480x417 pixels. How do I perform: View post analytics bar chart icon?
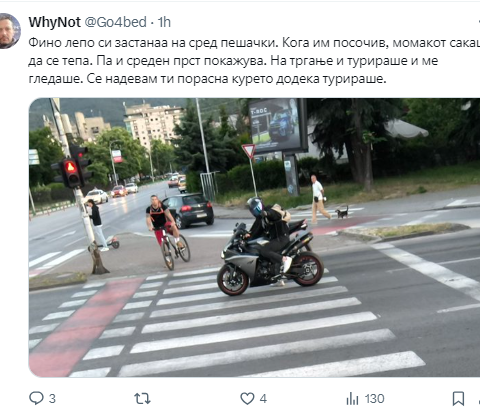tap(352, 398)
